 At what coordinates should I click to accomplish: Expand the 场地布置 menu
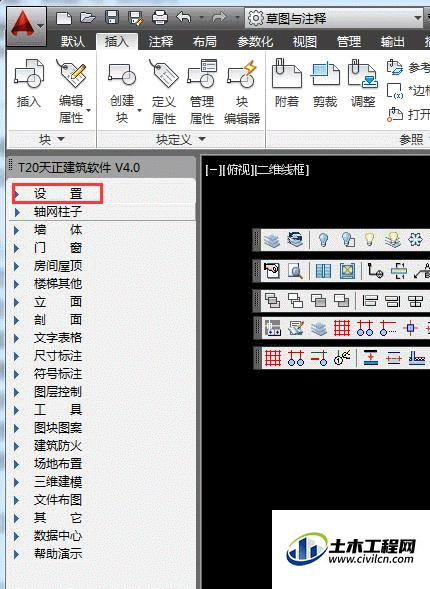tap(57, 464)
